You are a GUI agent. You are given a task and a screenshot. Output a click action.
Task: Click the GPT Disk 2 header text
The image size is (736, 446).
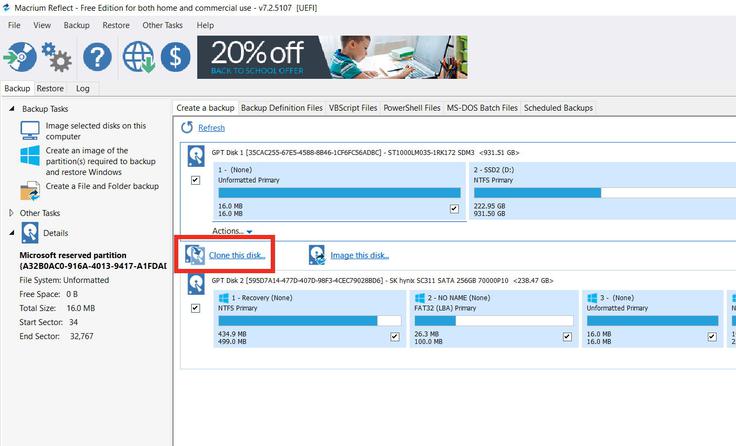click(x=383, y=280)
